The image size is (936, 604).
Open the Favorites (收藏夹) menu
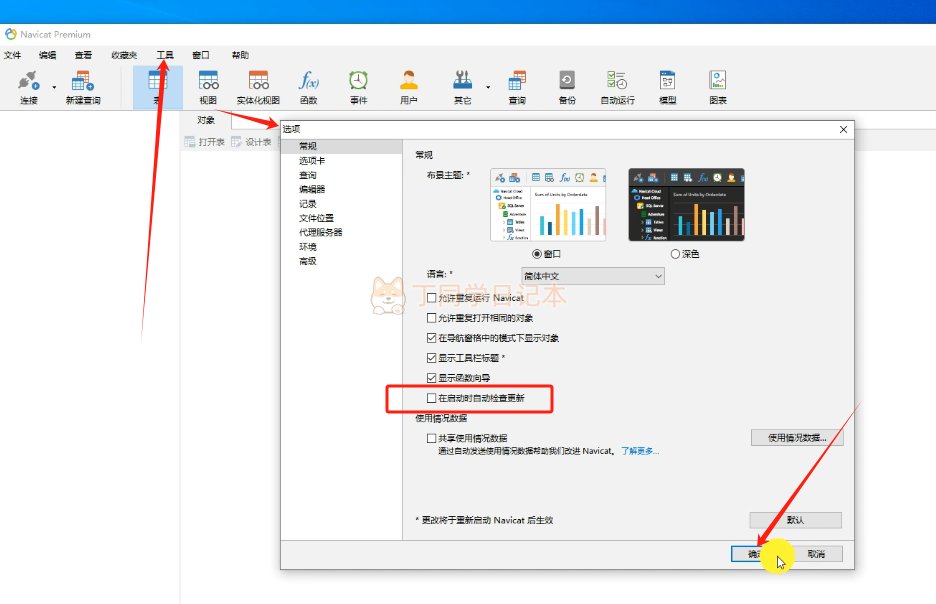pos(124,55)
